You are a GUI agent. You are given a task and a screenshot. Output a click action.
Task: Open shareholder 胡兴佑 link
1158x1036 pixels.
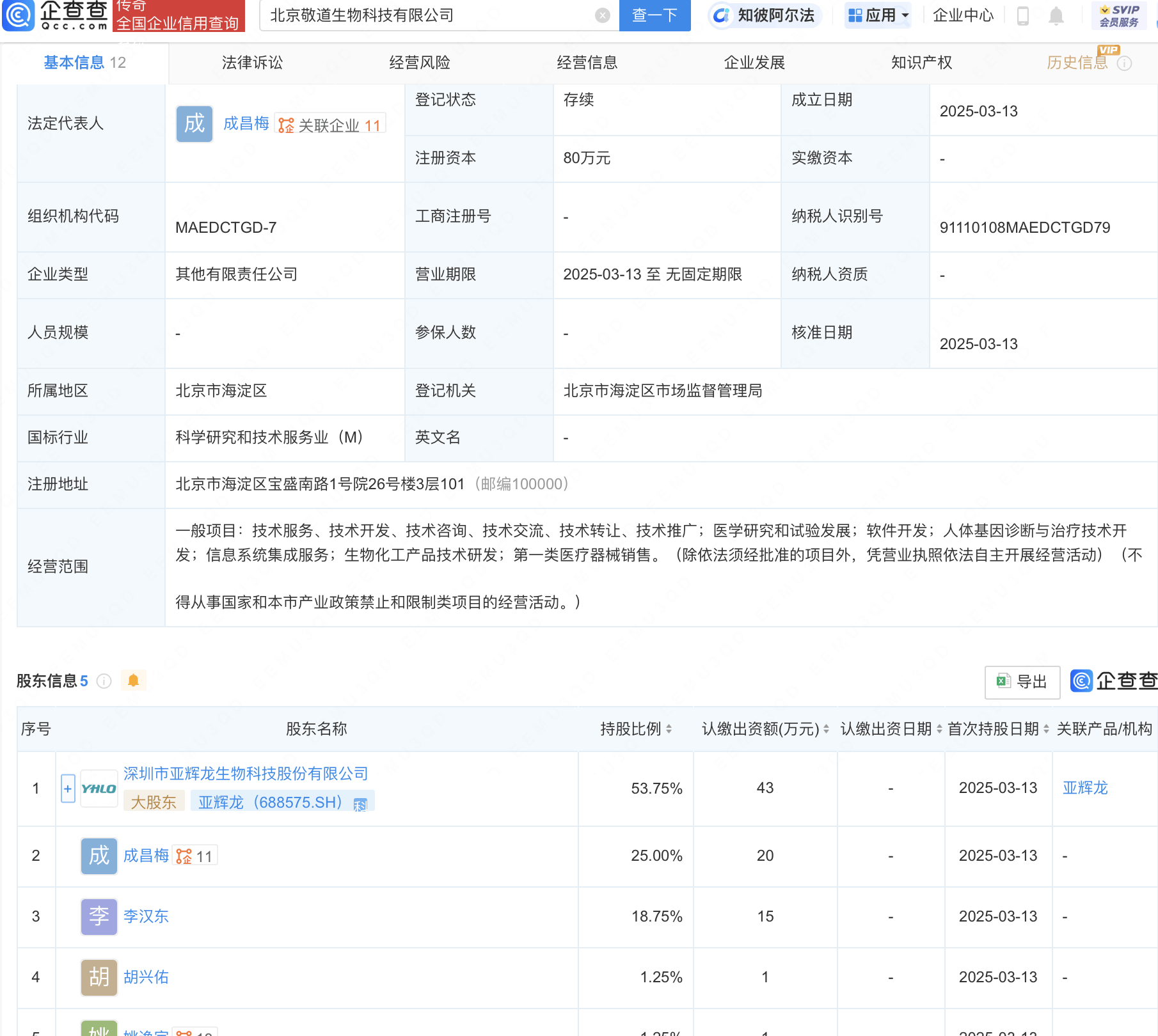[146, 977]
